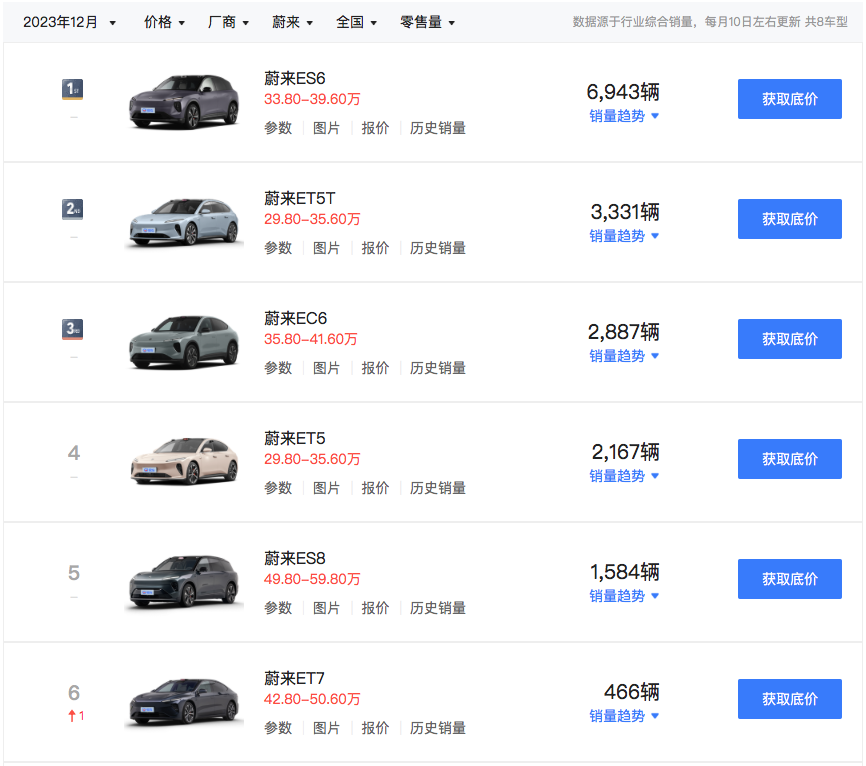The height and width of the screenshot is (766, 866).
Task: Click 获取底价 button for 蔚来ET5
Action: point(790,459)
